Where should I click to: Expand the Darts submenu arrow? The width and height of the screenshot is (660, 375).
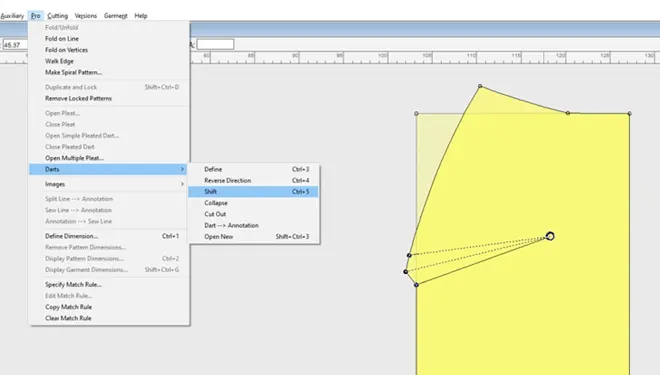point(182,169)
